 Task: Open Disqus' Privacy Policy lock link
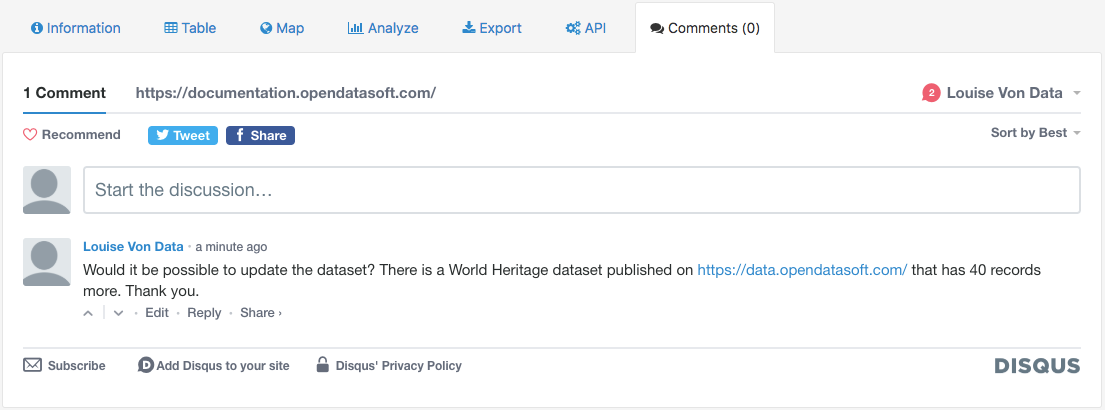click(323, 365)
